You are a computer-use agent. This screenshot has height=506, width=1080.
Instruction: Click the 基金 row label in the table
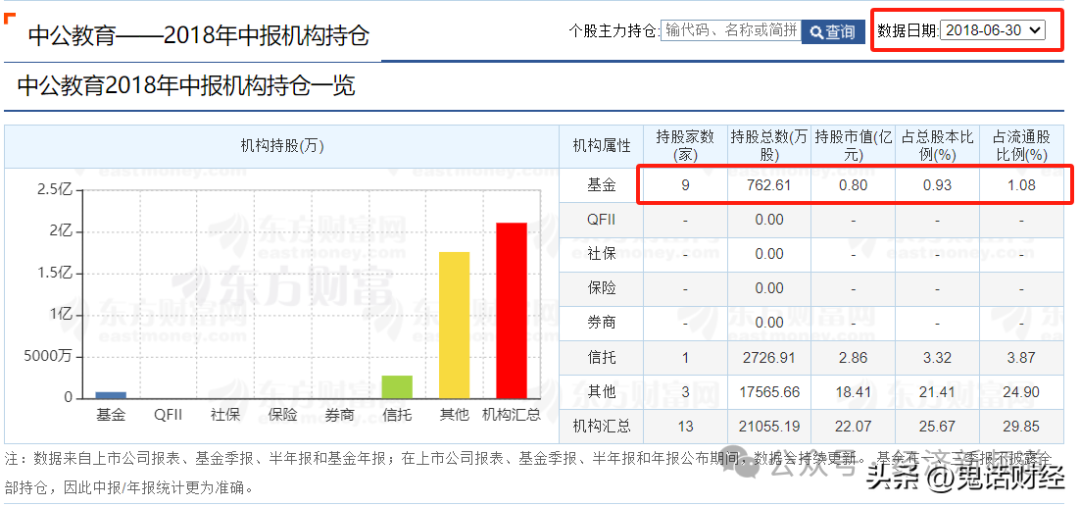point(601,185)
